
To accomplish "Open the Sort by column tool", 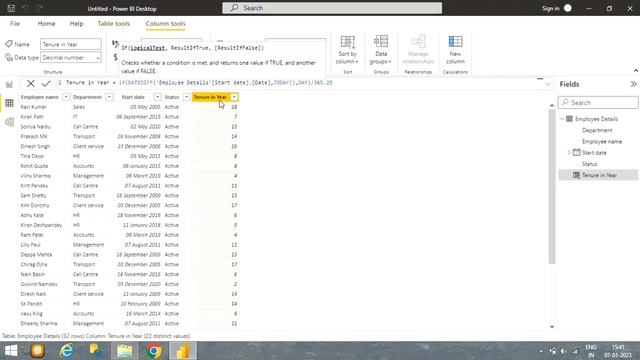I will coord(348,50).
